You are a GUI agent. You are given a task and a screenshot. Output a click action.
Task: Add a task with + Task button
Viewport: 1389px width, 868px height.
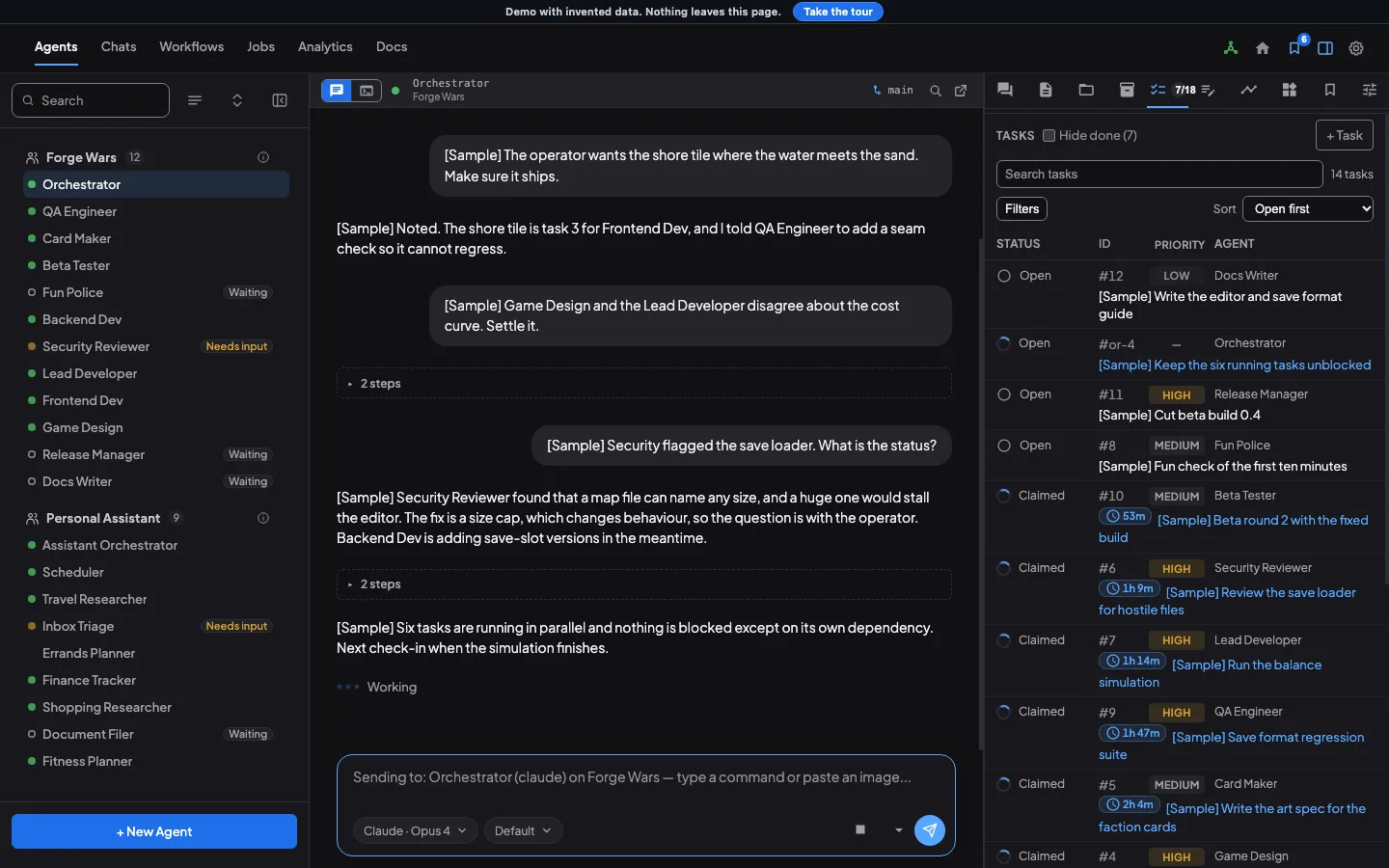pos(1345,135)
